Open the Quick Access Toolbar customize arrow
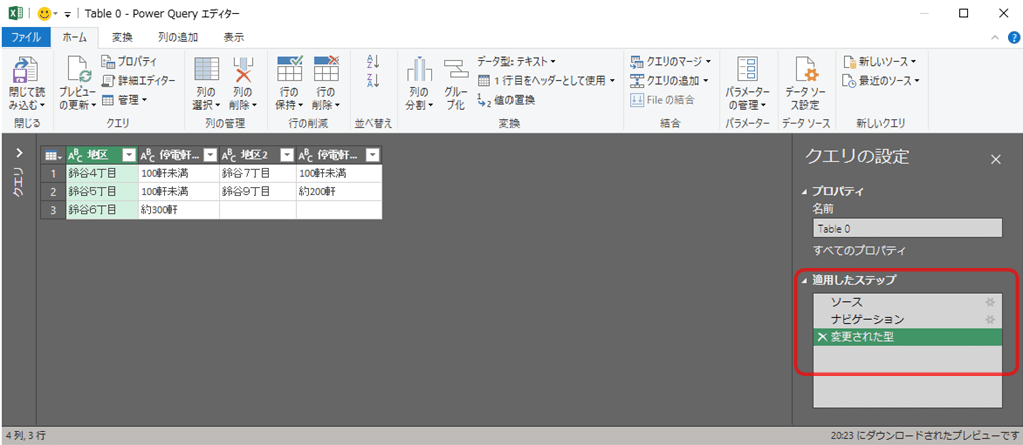 click(x=67, y=14)
